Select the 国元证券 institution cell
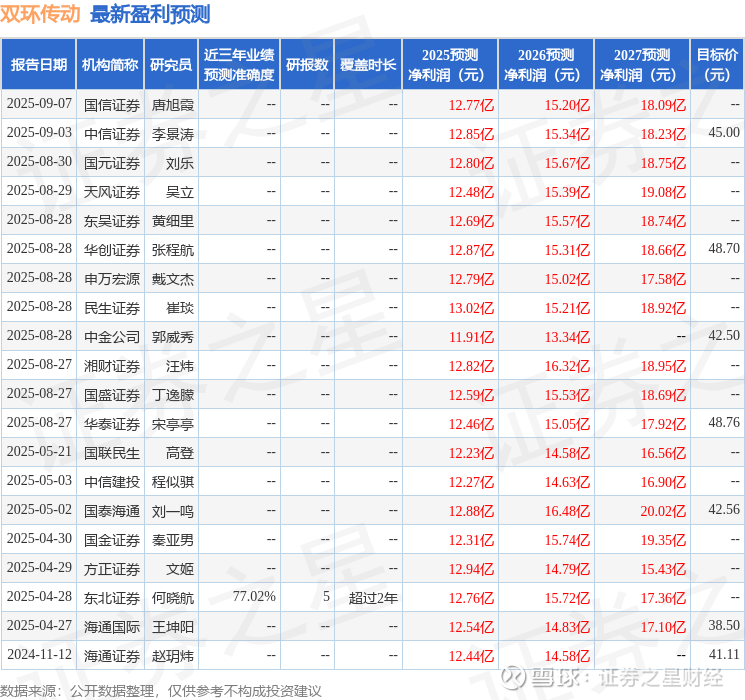Viewport: 745px width, 700px height. point(112,163)
